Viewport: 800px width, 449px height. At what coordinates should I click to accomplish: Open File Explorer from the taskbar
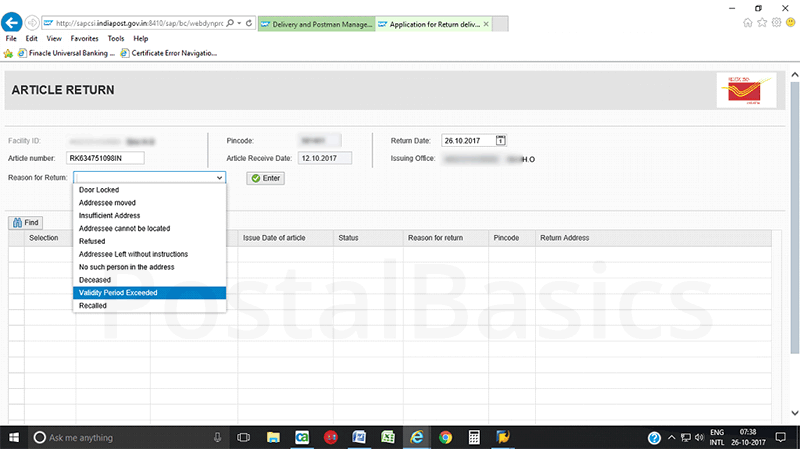(272, 437)
